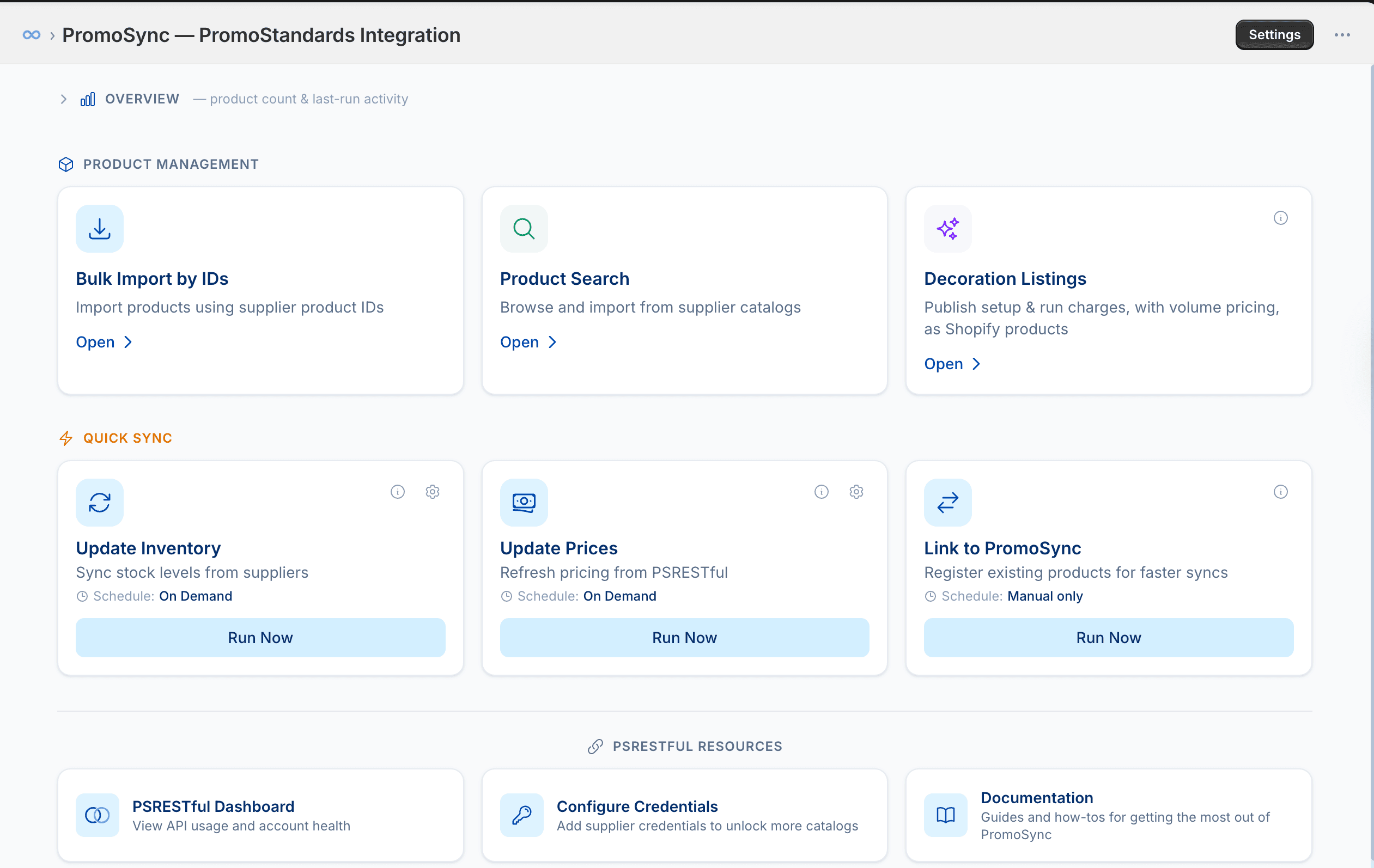Screen dimensions: 1374x868
Task: Run Now for Update Inventory
Action: pyautogui.click(x=260, y=638)
